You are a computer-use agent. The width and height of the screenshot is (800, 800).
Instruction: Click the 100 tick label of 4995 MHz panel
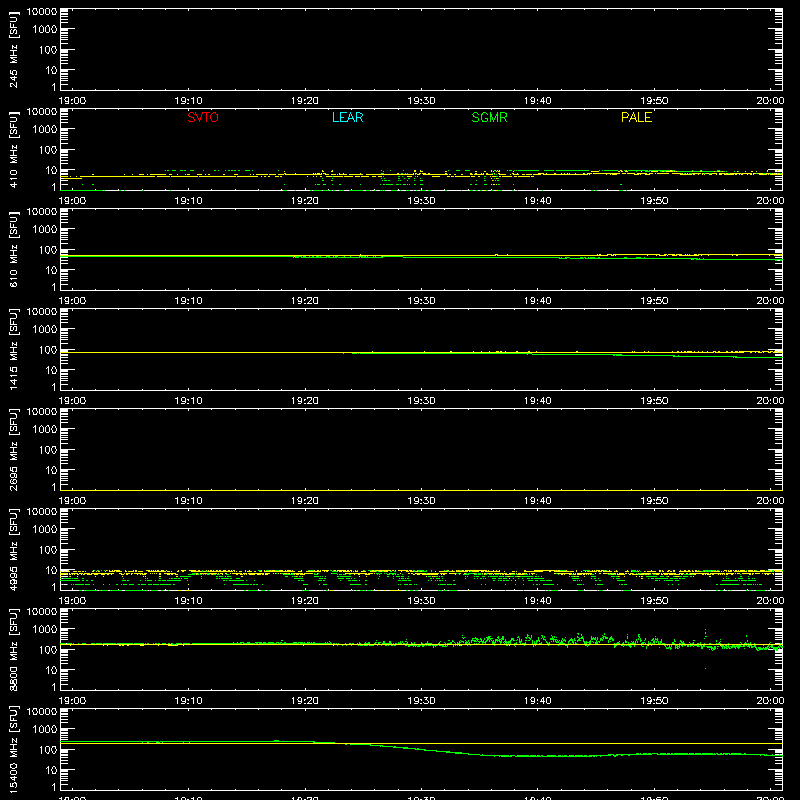[x=48, y=550]
